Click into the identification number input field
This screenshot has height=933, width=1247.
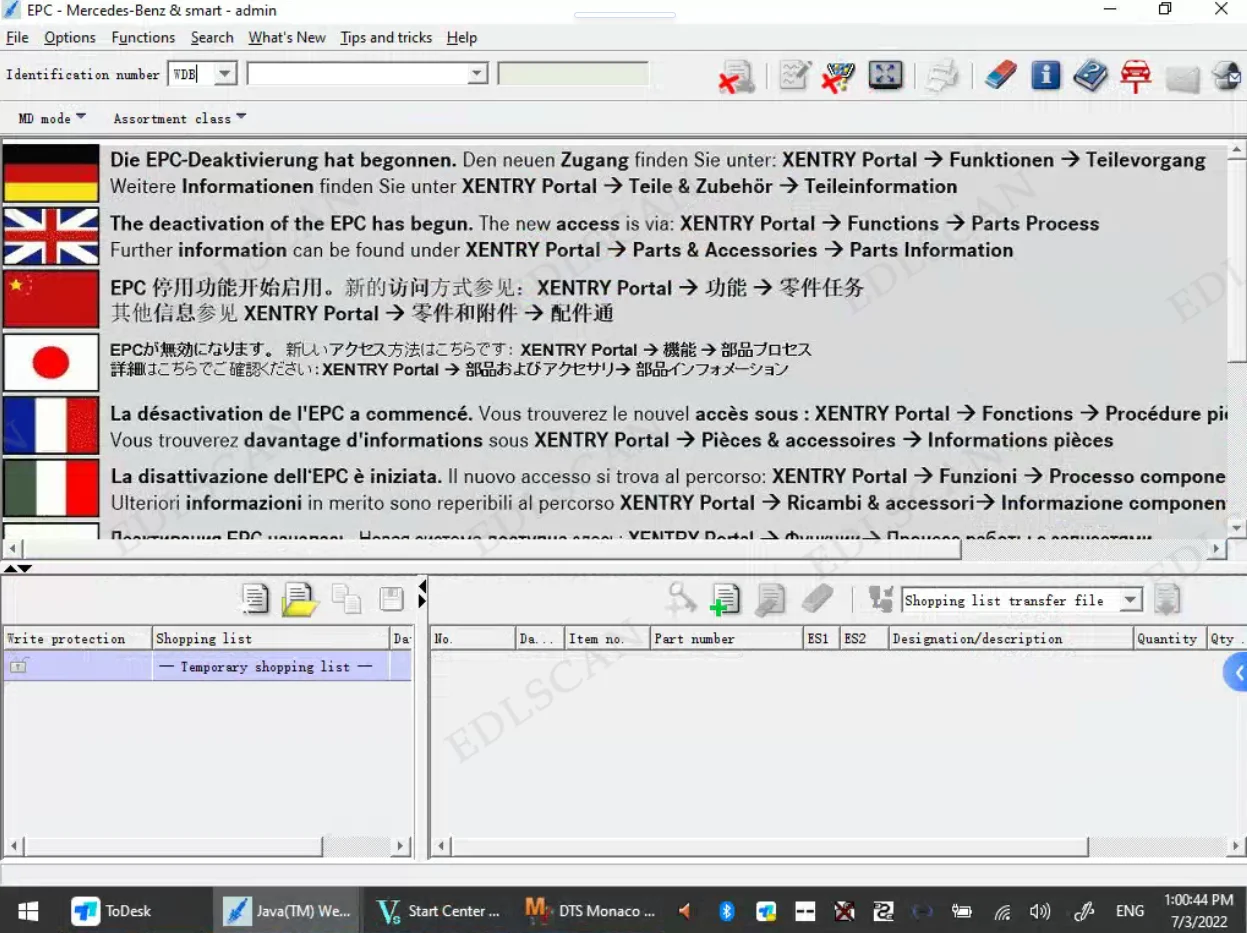(x=357, y=74)
